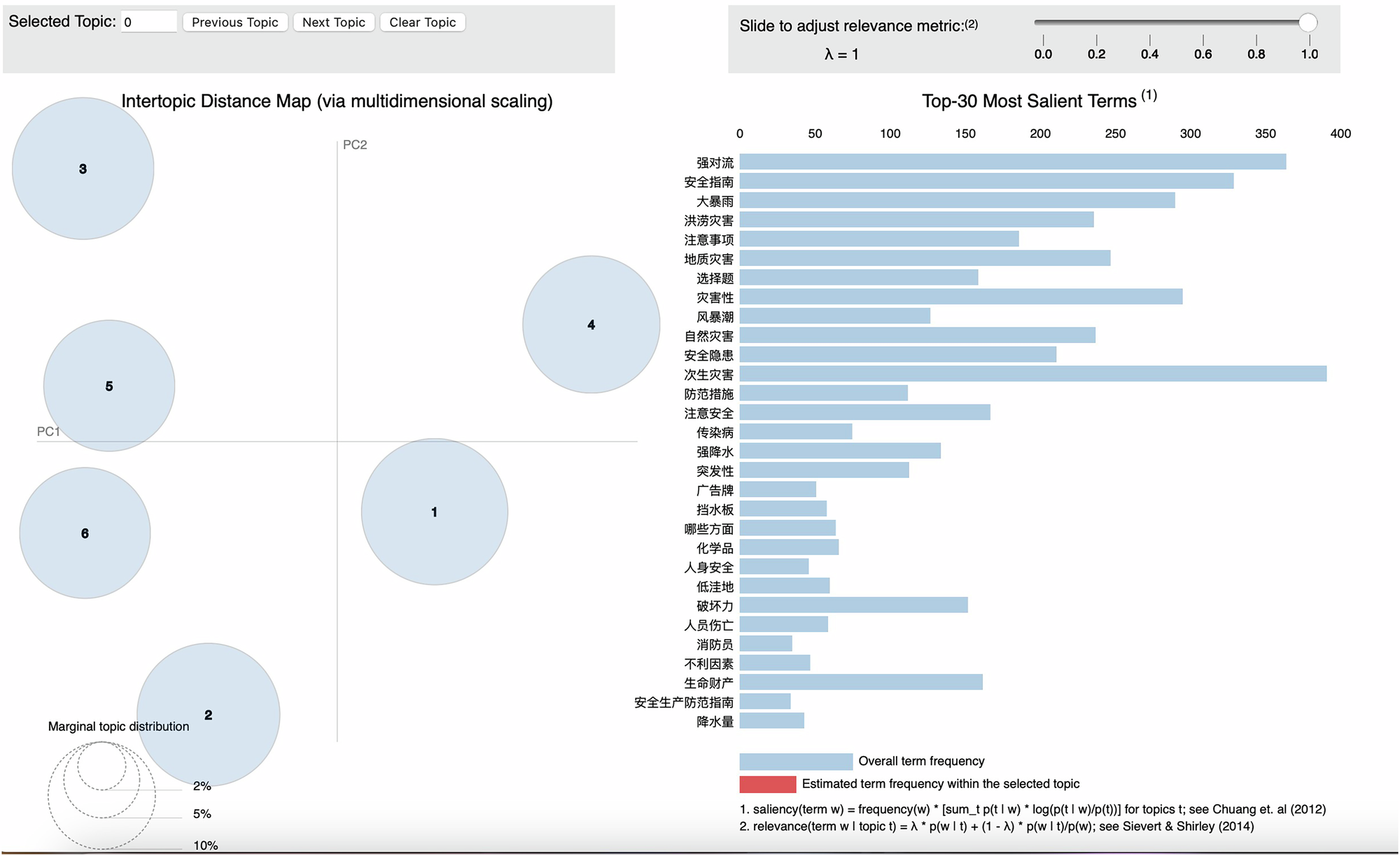
Task: Click the bar for term 次生灾害
Action: click(1032, 374)
